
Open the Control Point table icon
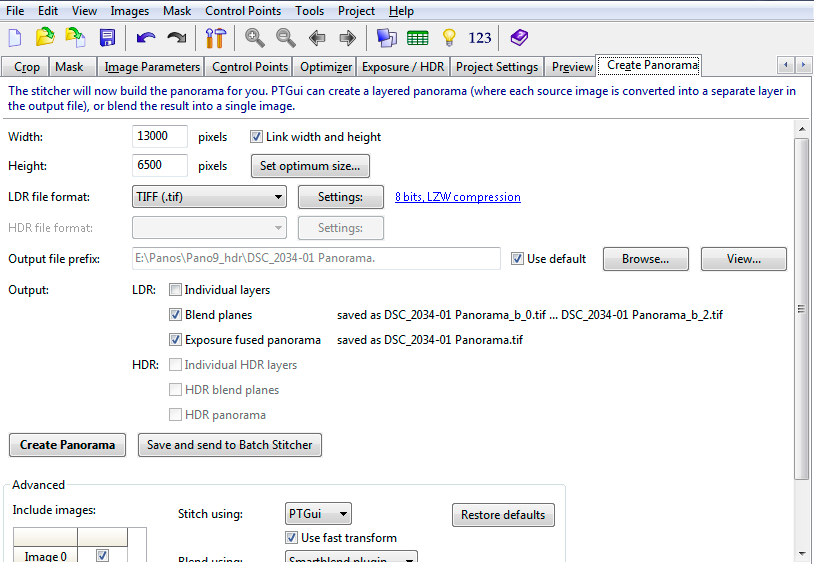pos(417,38)
